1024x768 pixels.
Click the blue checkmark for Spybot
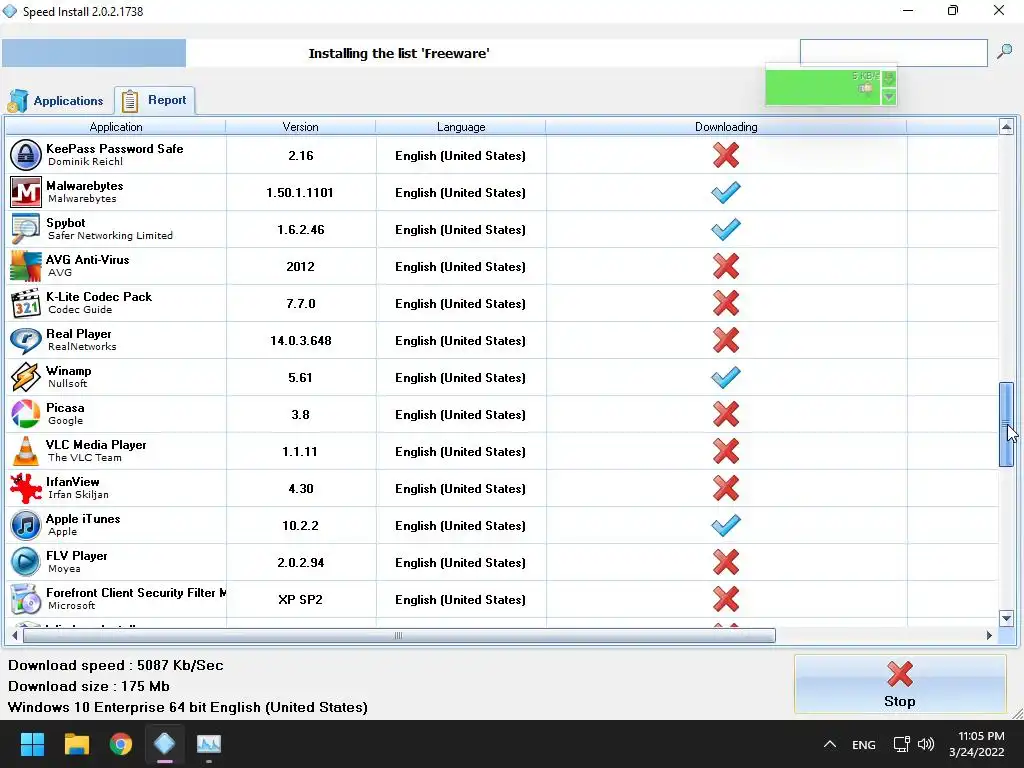726,229
